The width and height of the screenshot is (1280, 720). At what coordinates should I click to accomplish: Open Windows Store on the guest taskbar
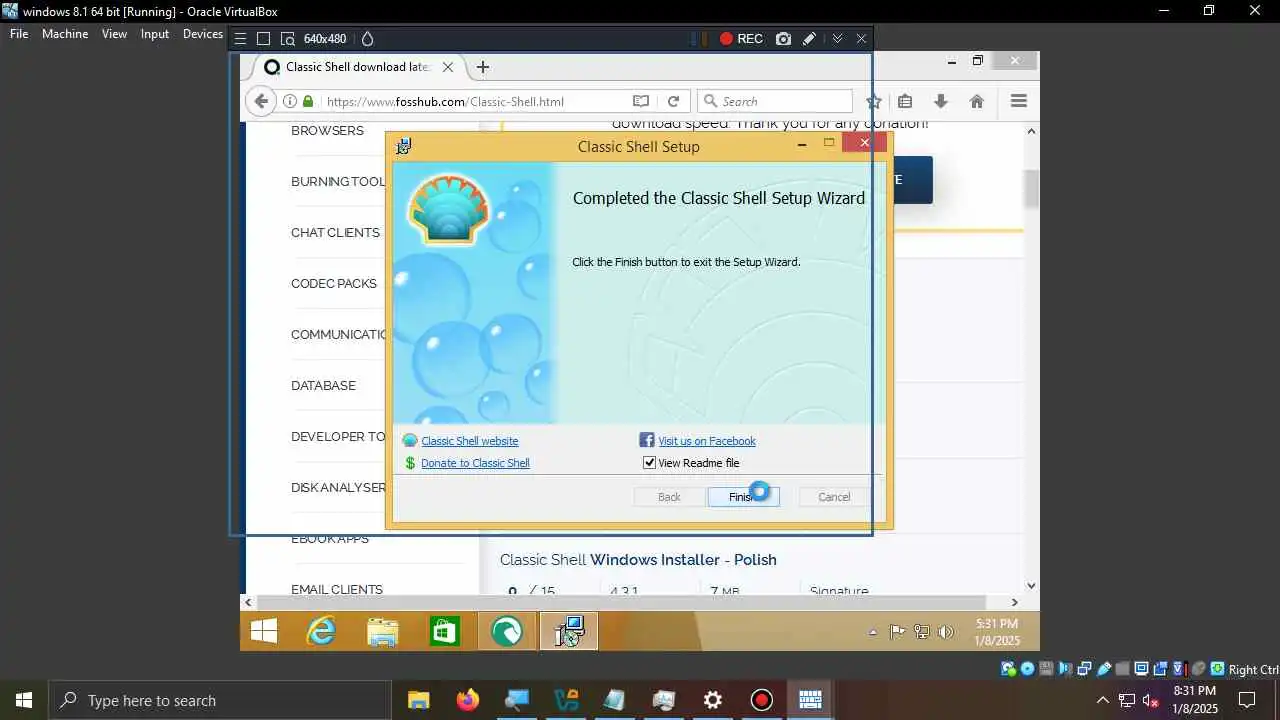pos(444,631)
